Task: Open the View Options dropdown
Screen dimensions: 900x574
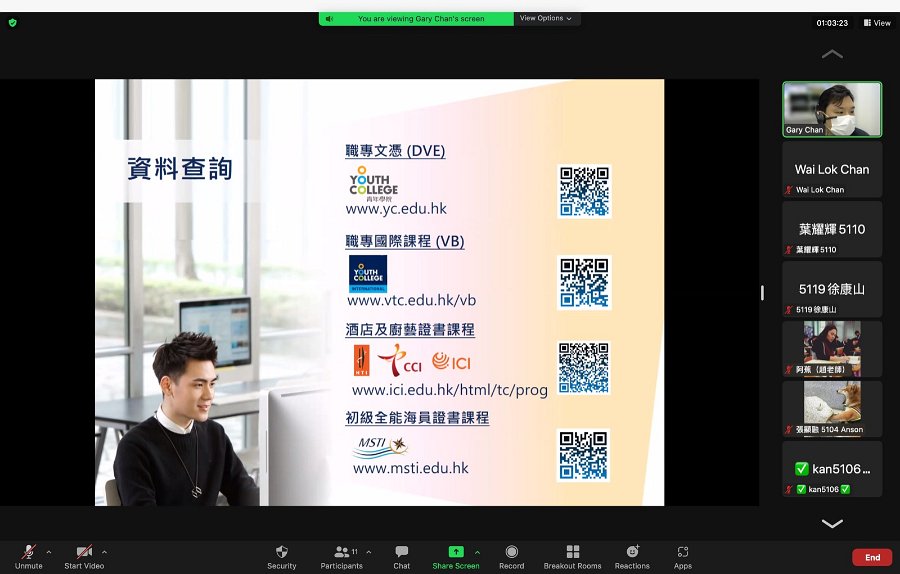Action: coord(546,18)
